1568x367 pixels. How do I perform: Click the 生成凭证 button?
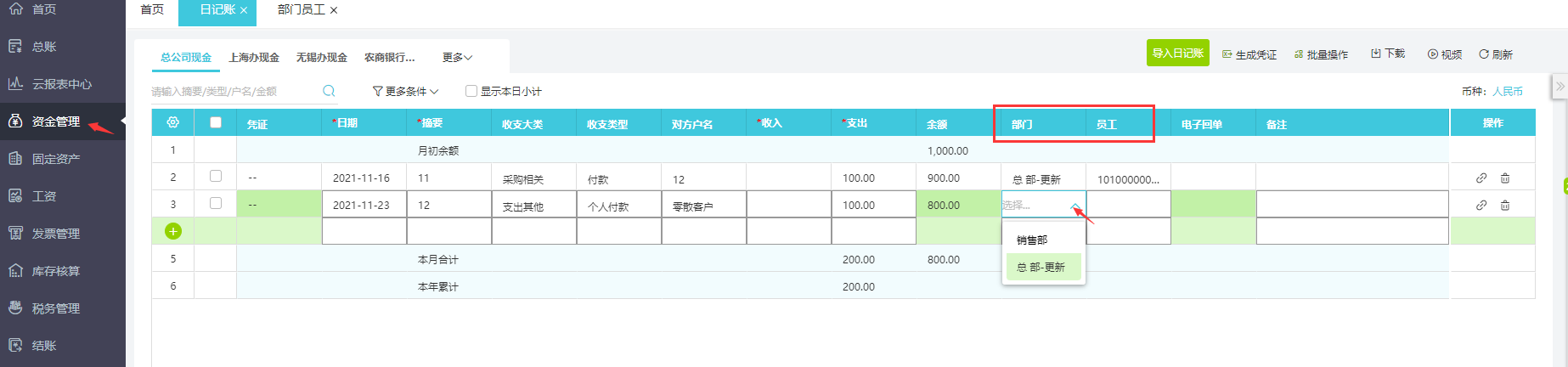click(1249, 54)
